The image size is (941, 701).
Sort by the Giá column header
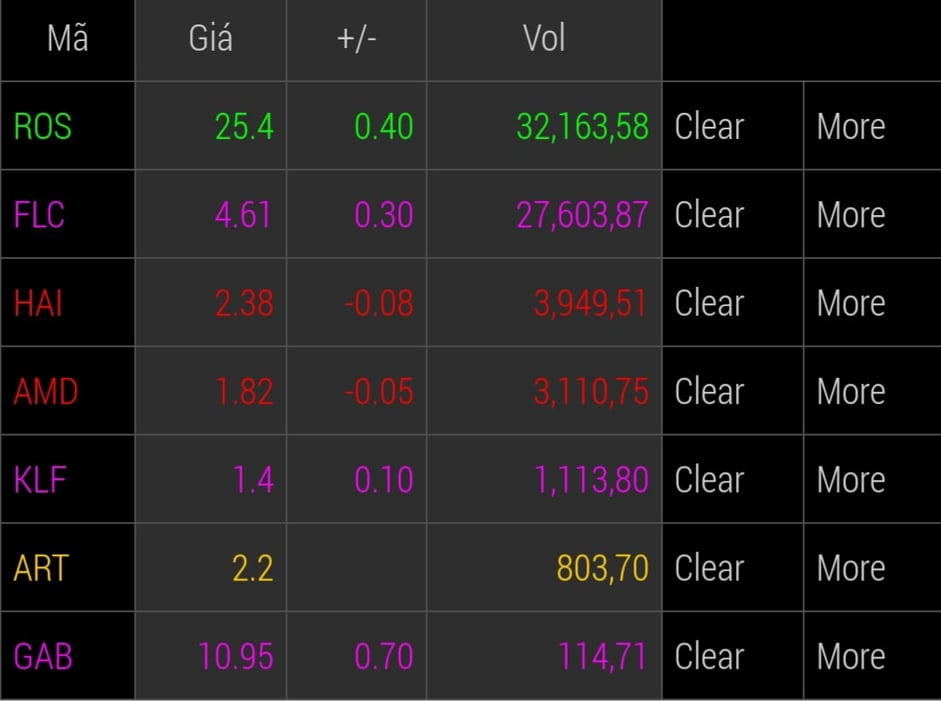[211, 39]
